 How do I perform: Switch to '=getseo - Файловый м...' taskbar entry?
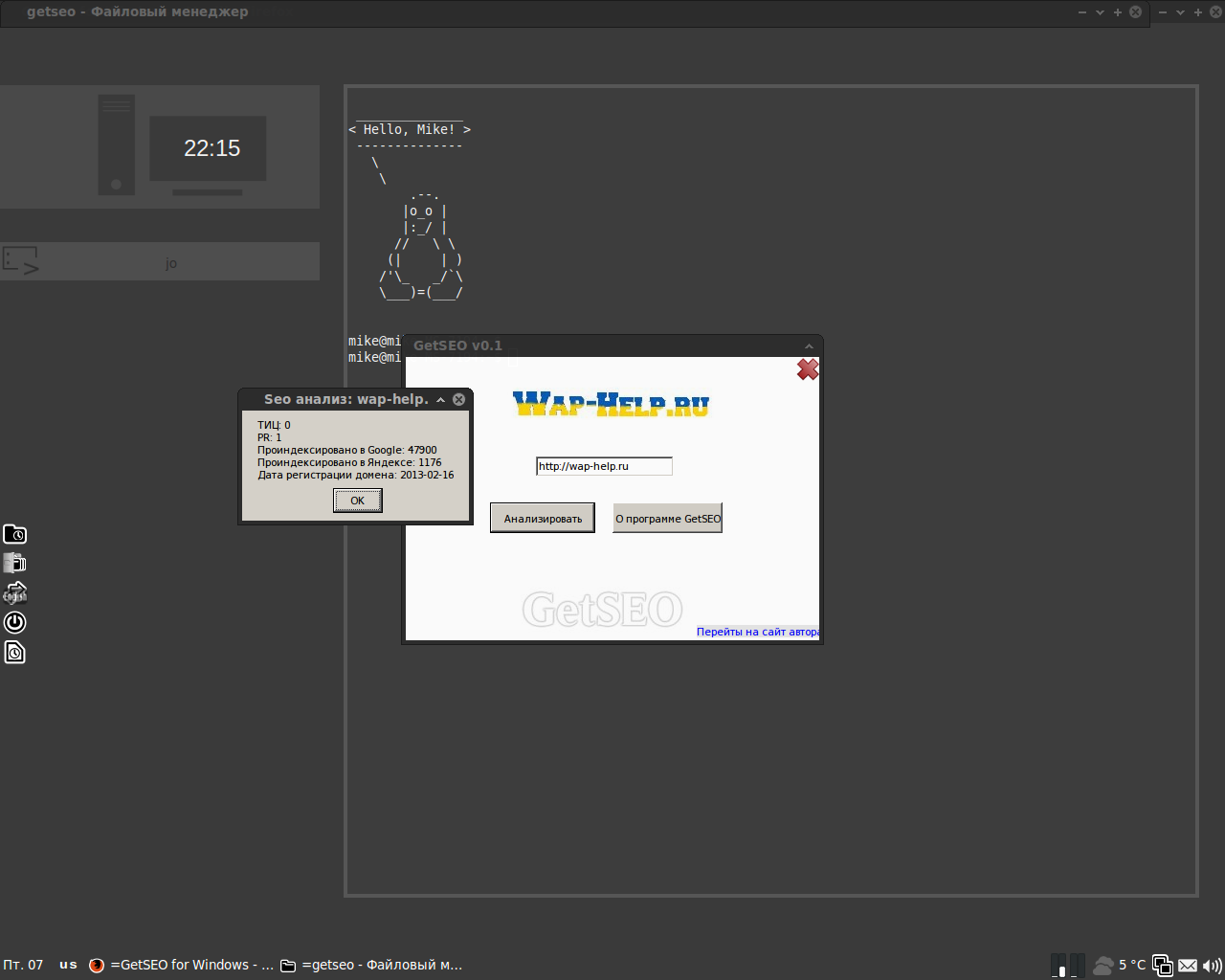(371, 965)
